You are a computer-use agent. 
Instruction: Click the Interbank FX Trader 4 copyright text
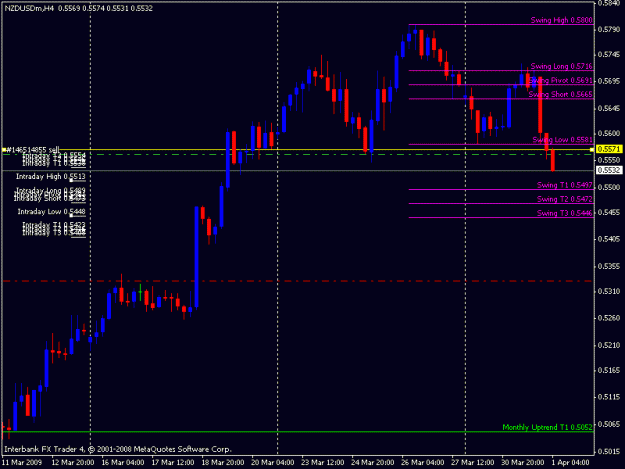[x=118, y=449]
